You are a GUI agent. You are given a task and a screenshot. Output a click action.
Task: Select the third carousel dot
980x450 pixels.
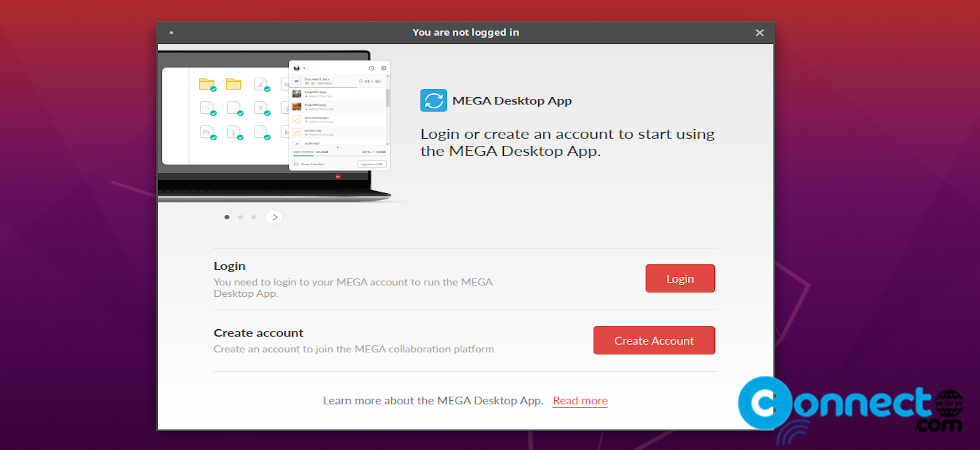(x=253, y=217)
